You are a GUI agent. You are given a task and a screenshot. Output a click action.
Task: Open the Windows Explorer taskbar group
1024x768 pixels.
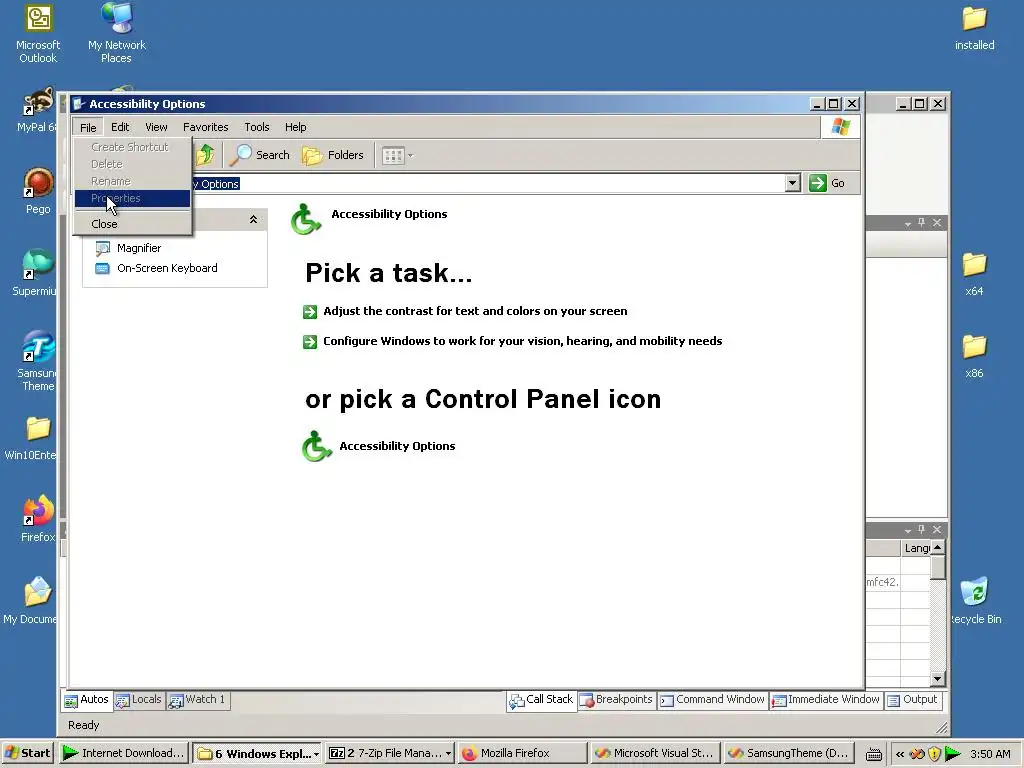(x=257, y=754)
